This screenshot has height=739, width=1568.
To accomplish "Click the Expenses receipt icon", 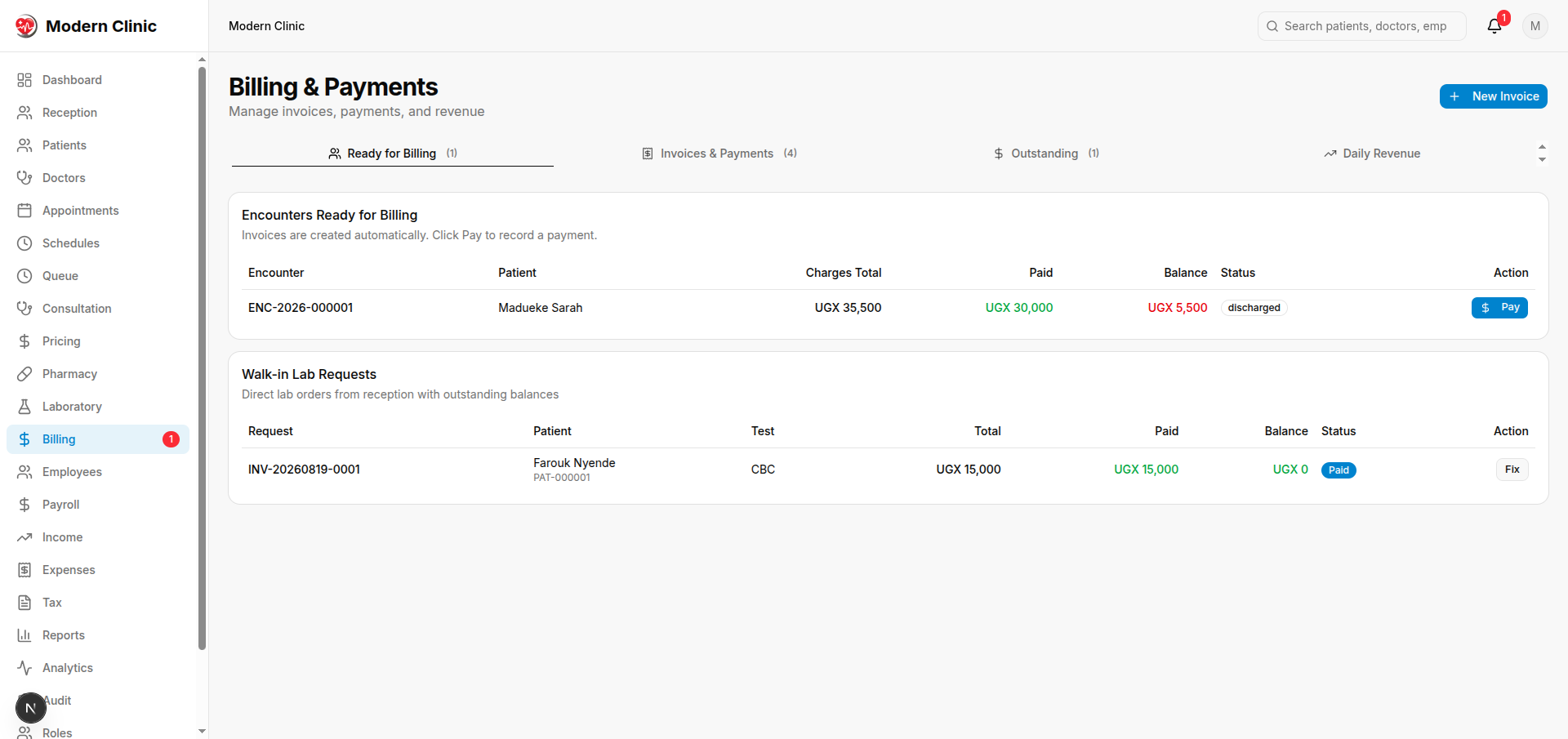I will point(24,570).
